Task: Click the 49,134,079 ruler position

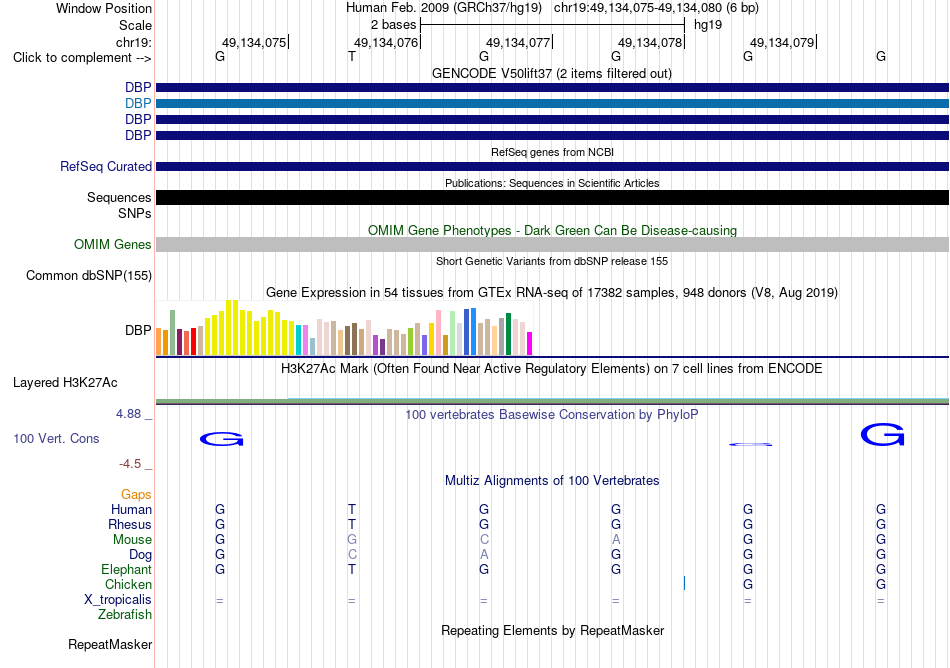Action: [782, 42]
